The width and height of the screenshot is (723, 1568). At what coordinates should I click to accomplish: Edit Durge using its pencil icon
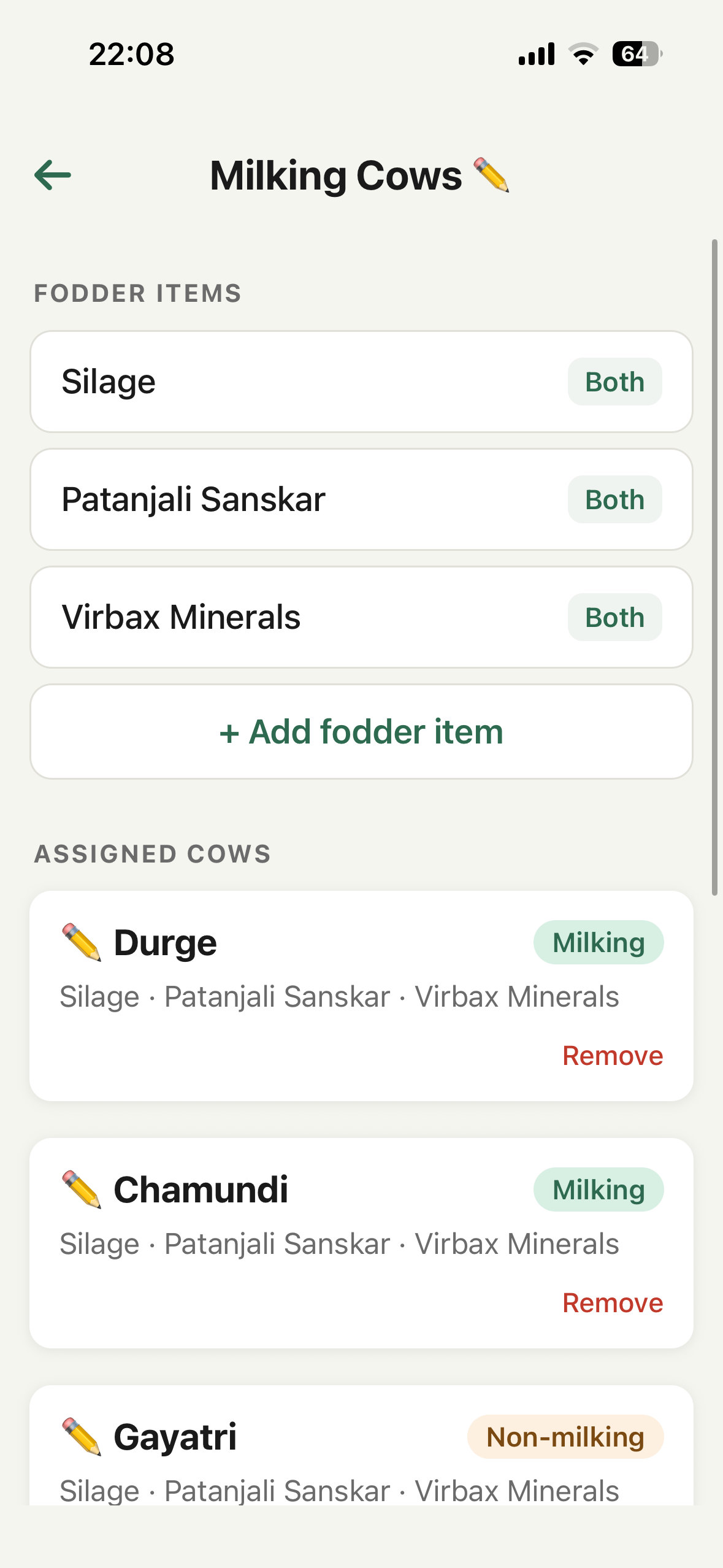[82, 942]
